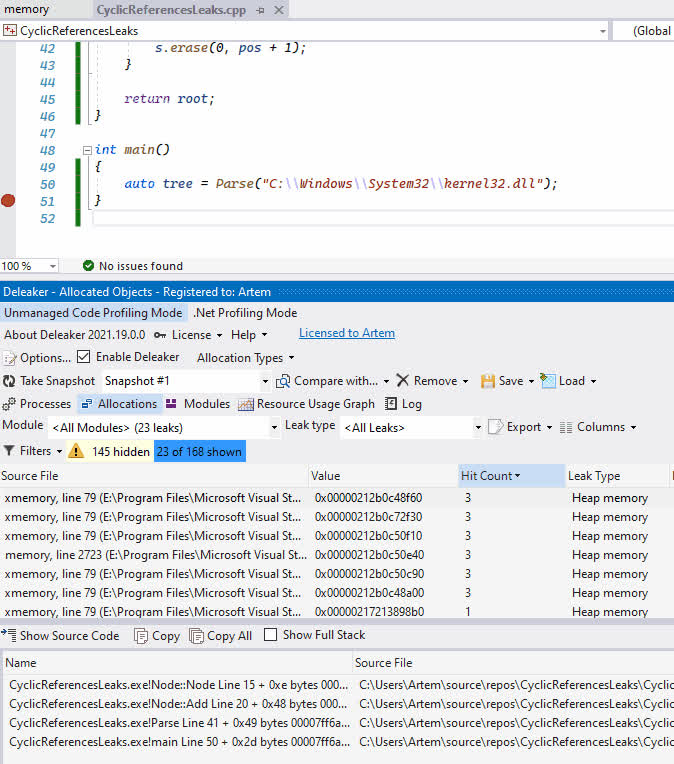Expand the Leak type dropdown
This screenshot has width=674, height=764.
412,427
